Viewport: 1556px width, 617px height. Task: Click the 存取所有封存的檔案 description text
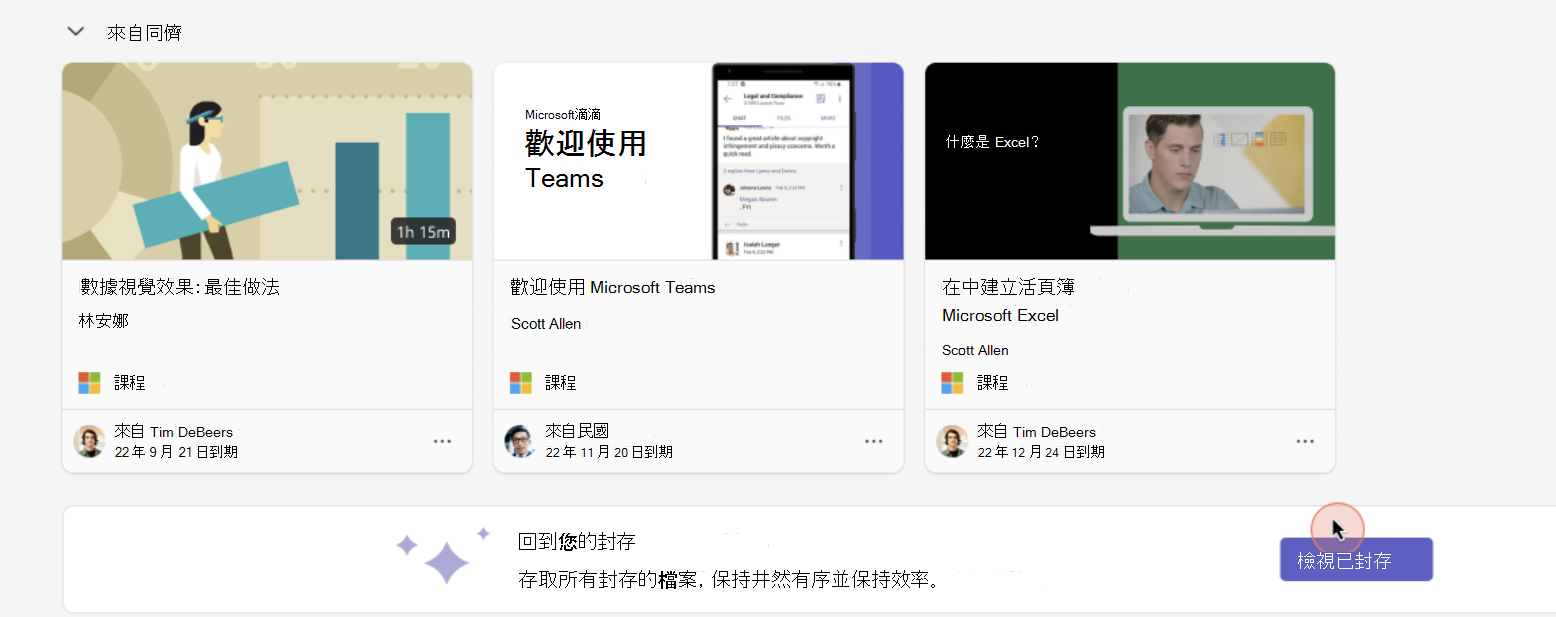click(728, 580)
